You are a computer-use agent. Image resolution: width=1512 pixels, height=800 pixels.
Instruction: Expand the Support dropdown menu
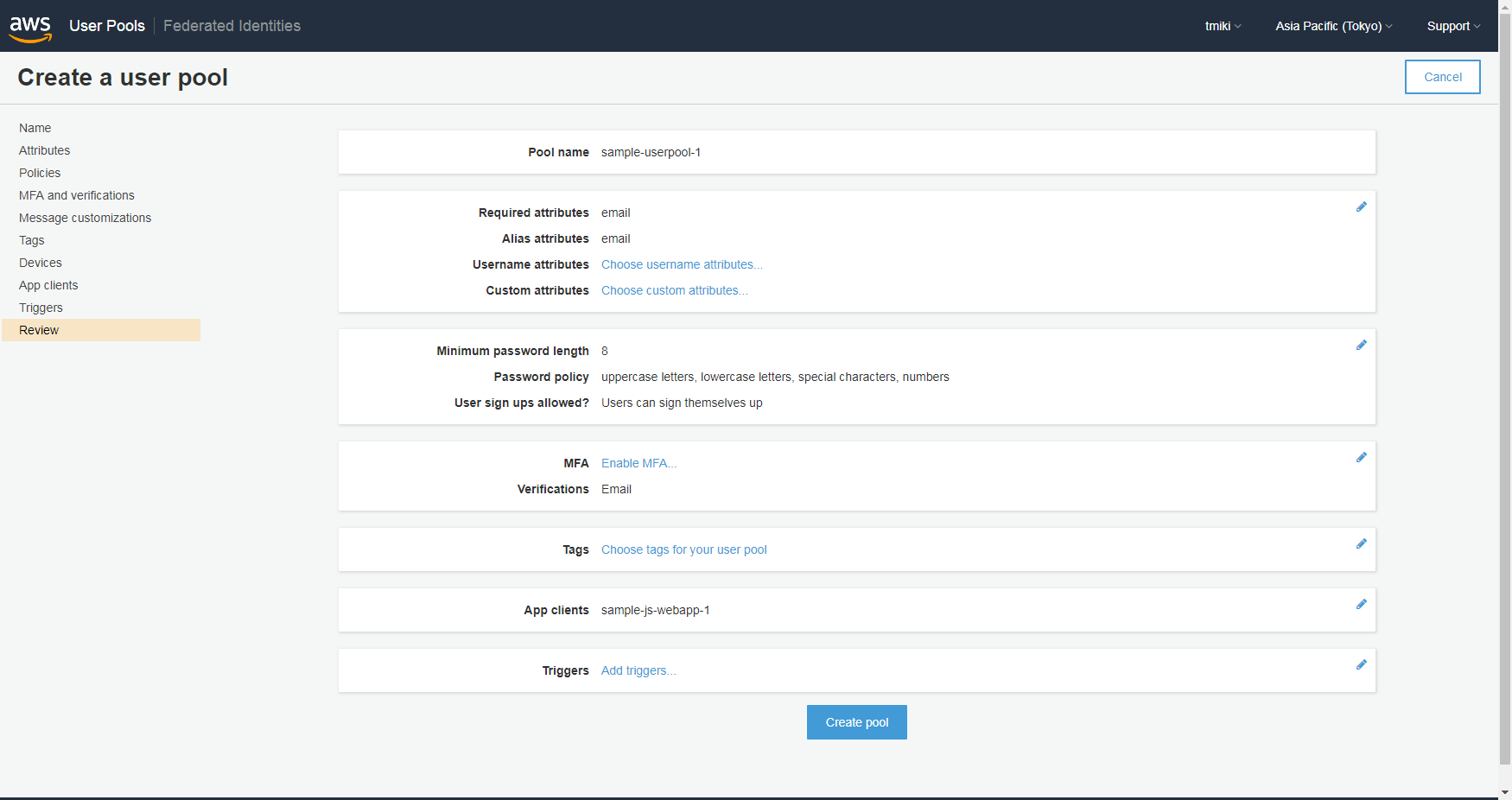tap(1452, 26)
